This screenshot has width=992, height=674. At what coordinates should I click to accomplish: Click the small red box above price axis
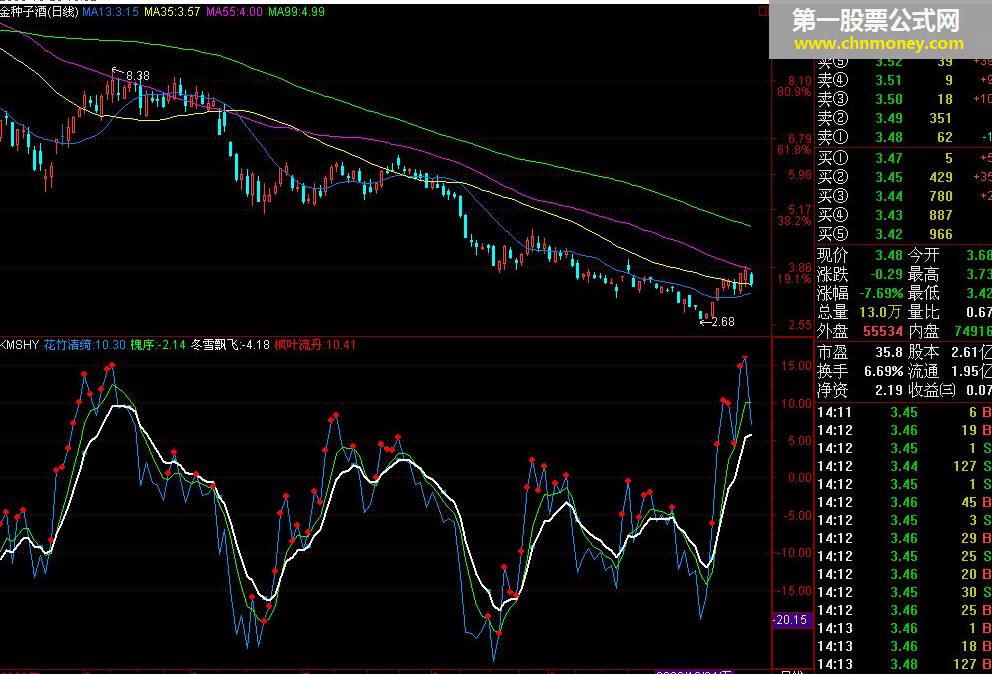[x=764, y=11]
